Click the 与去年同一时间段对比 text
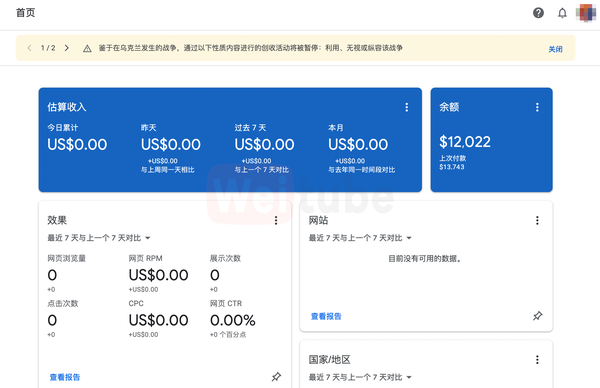This screenshot has height=388, width=600. (362, 170)
